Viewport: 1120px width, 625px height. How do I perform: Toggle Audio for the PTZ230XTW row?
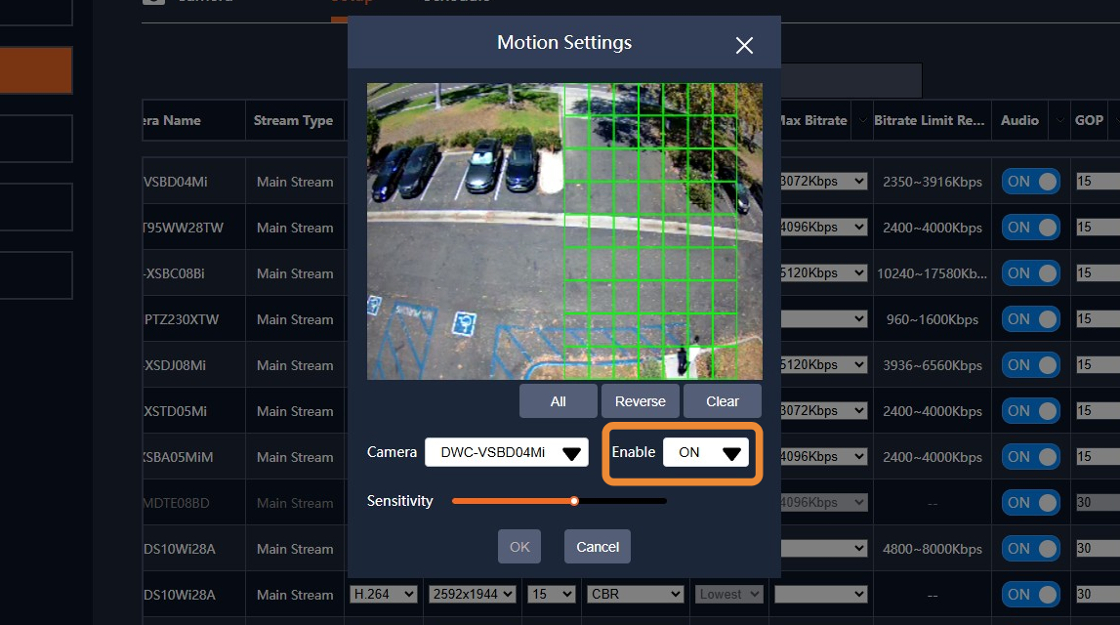coord(1031,319)
